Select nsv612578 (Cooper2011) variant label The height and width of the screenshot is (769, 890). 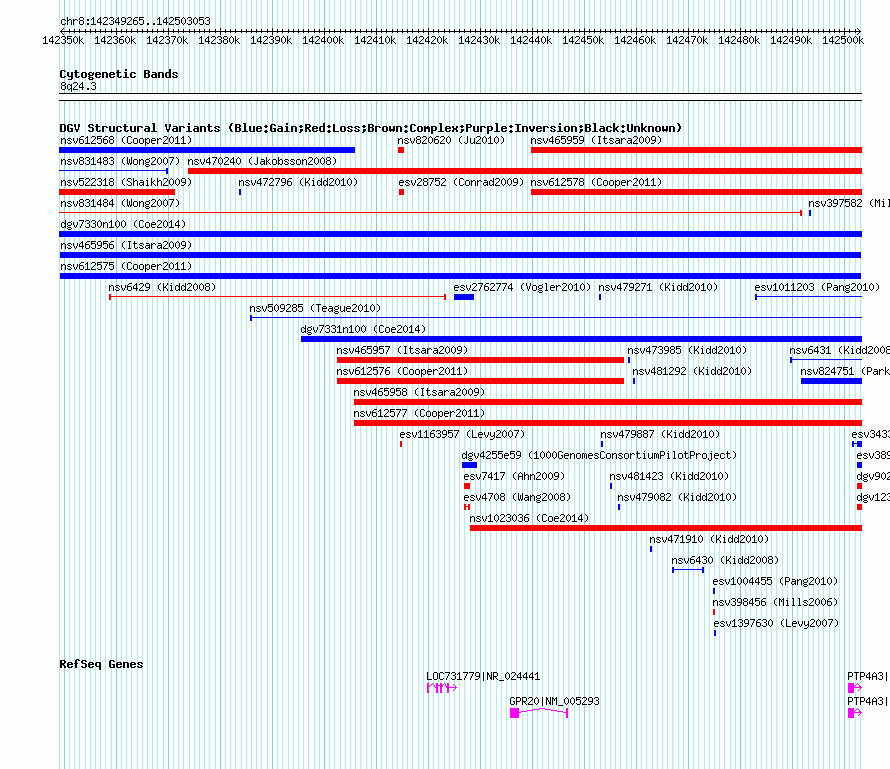[x=596, y=182]
